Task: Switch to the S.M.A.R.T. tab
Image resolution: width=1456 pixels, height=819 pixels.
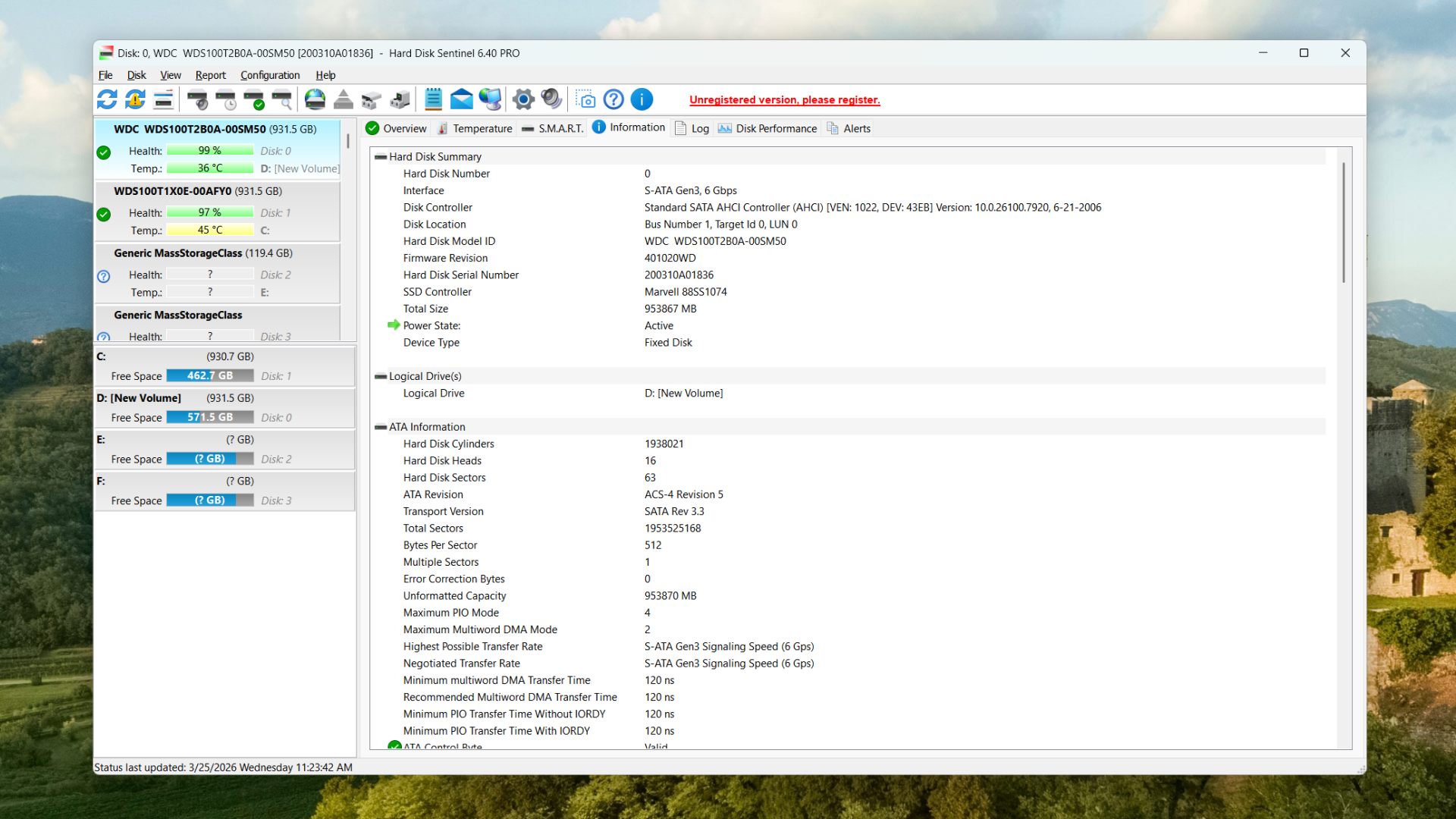Action: [x=553, y=128]
